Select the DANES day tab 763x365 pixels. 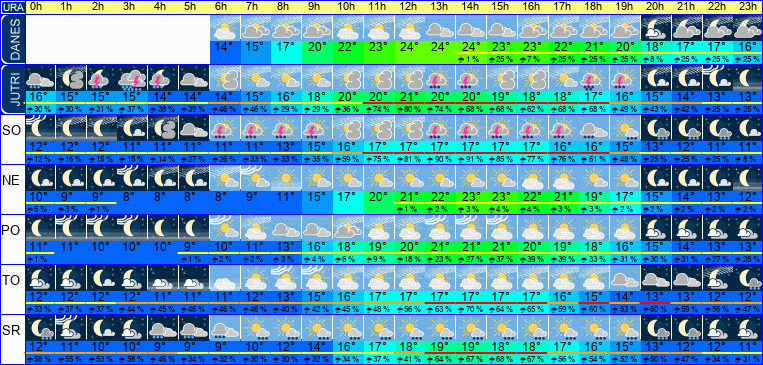click(x=12, y=39)
